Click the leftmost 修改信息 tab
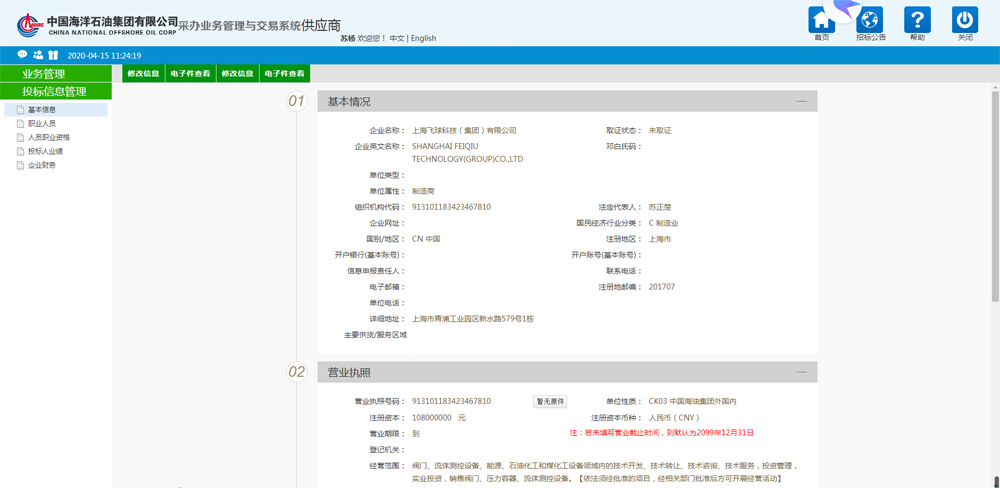 [143, 74]
